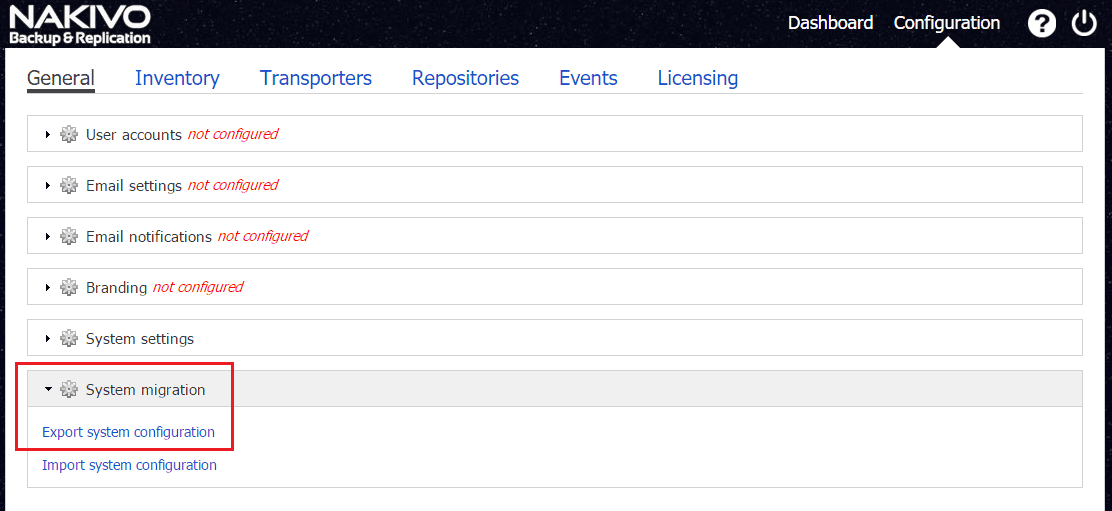Click 'not configured' next to Branding
Screen dimensions: 1112x511
198,287
